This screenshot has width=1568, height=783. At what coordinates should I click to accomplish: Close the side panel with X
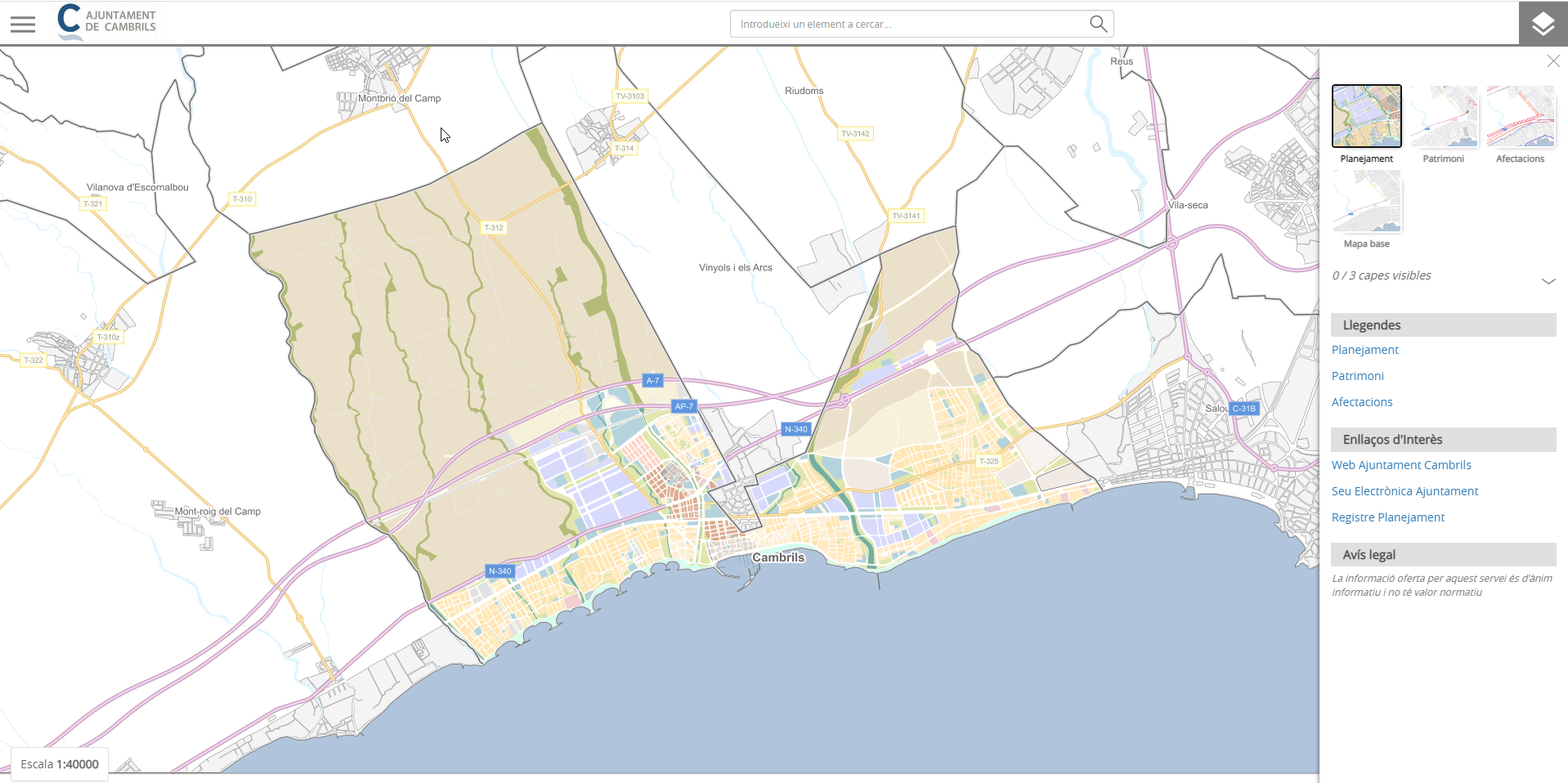(1553, 61)
